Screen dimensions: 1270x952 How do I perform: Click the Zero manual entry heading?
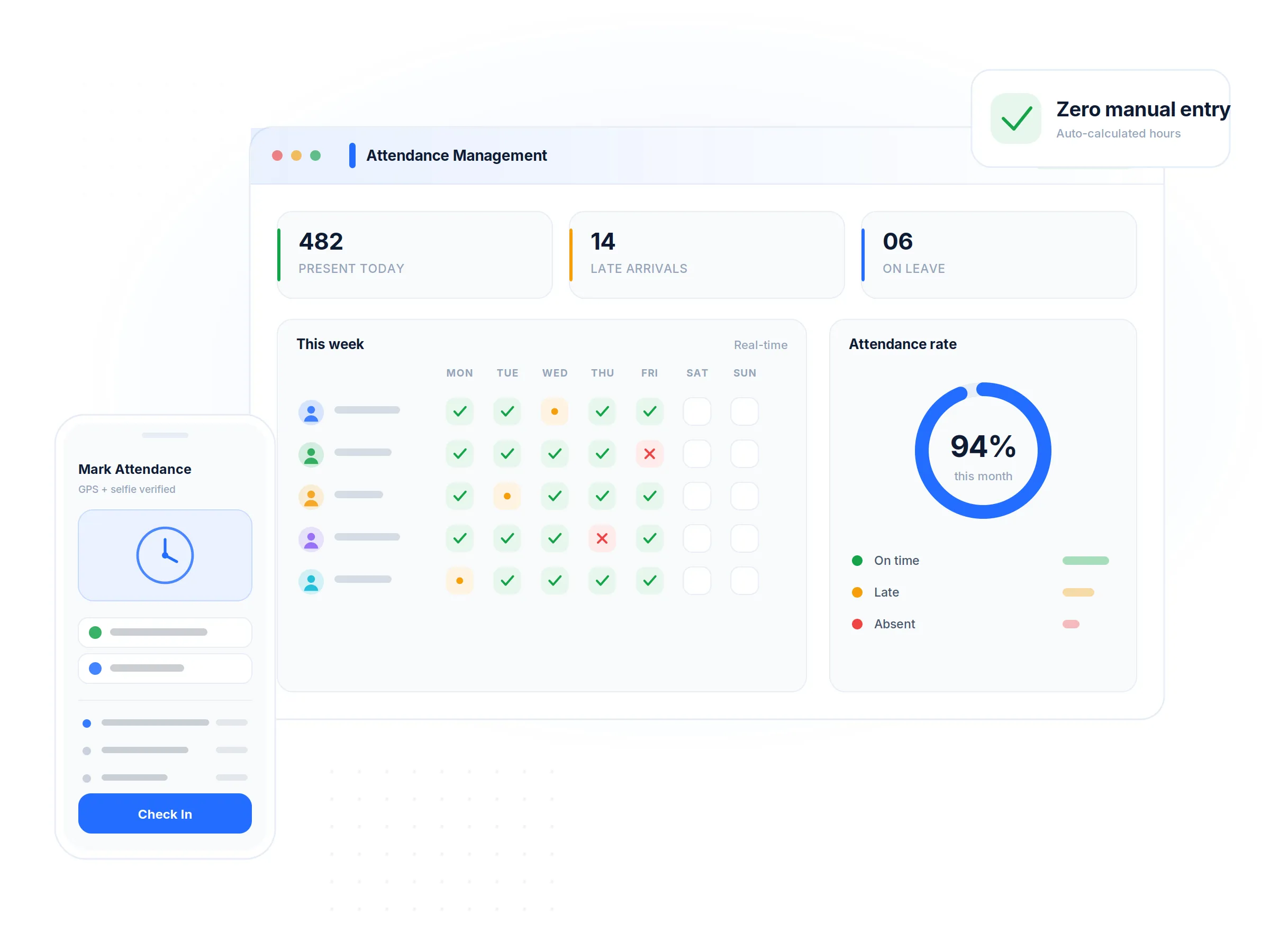coord(1142,109)
